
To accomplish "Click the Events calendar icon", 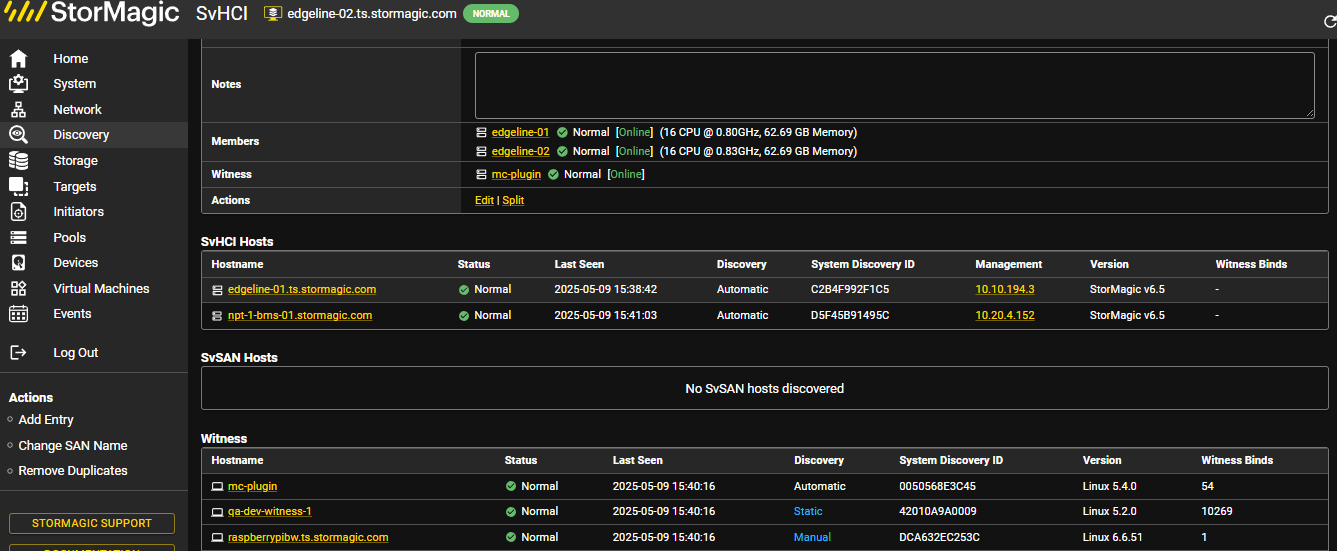I will [x=18, y=314].
